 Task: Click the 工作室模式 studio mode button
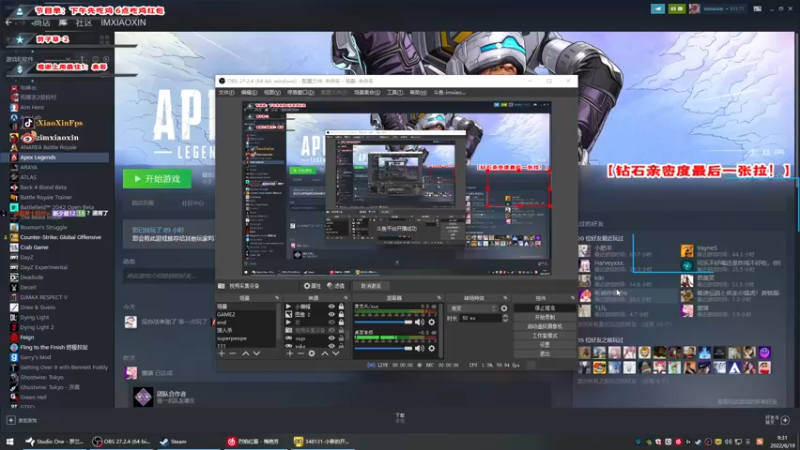coord(544,336)
